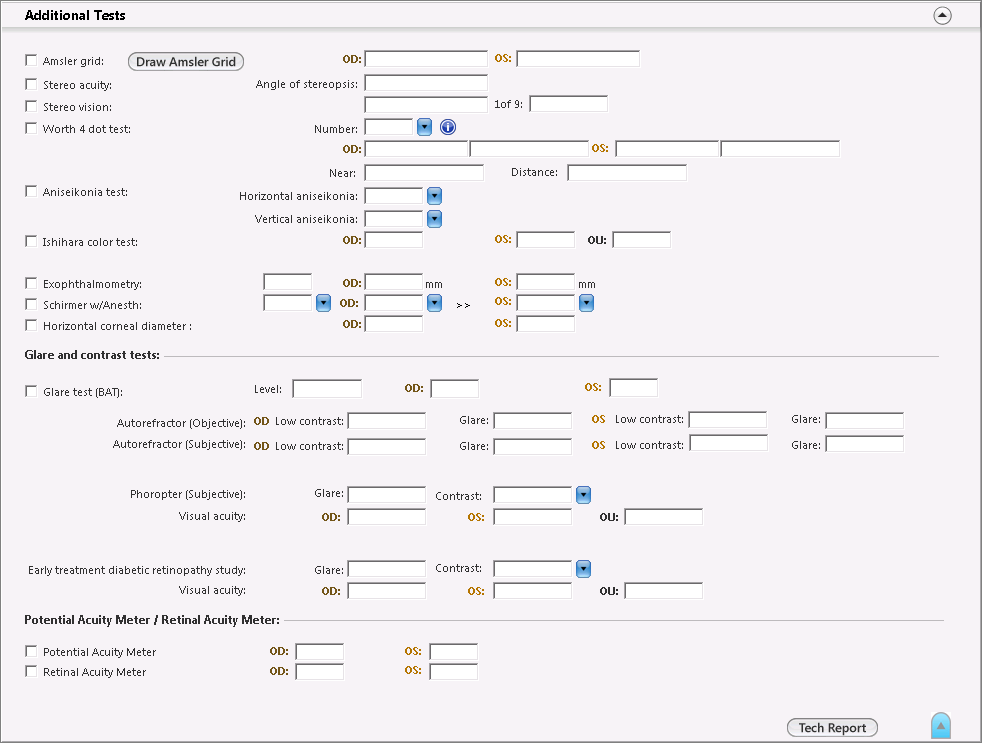Click the Amsler grid OD input field
The image size is (982, 743).
(426, 59)
